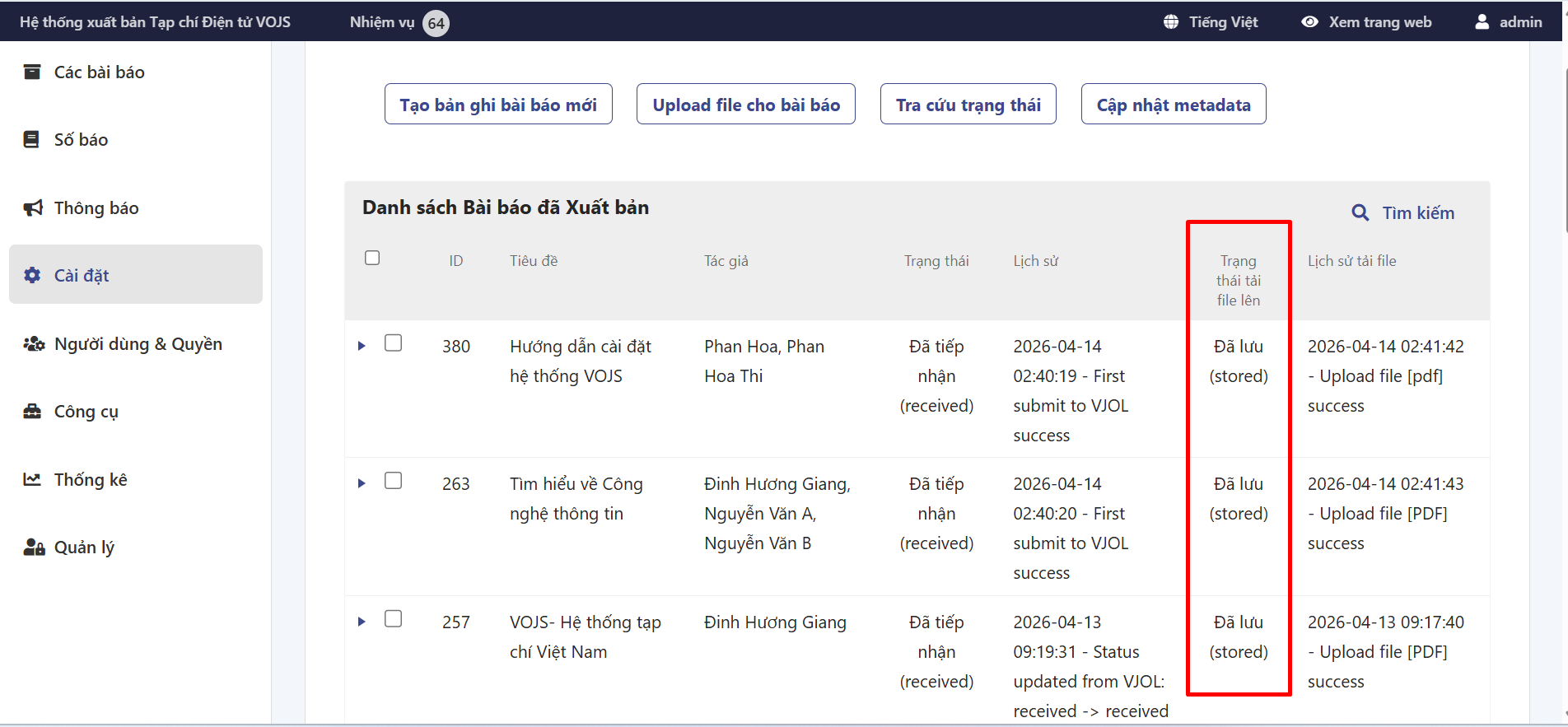Image resolution: width=1568 pixels, height=727 pixels.
Task: Click the magnifier icon next to Tìm kiếm
Action: tap(1360, 213)
